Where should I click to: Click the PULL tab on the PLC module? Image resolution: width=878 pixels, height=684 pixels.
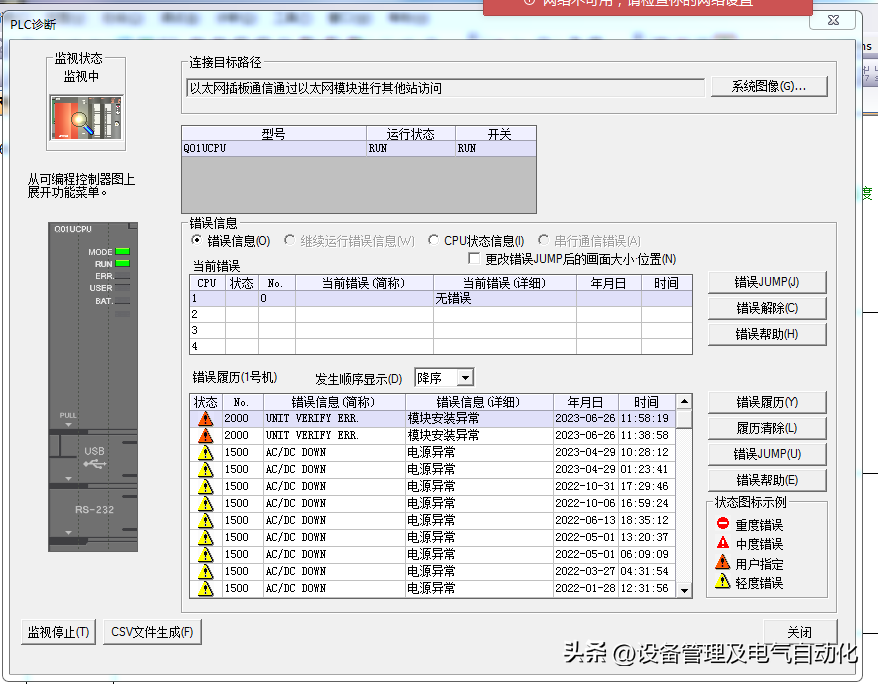tap(68, 417)
